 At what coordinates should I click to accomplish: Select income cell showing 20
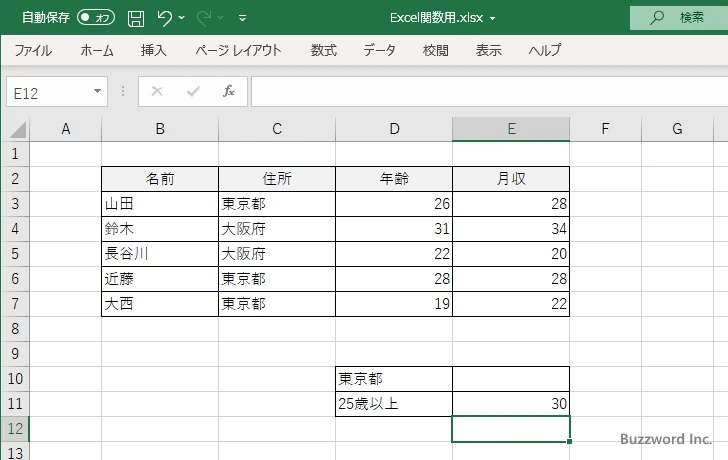click(x=511, y=254)
